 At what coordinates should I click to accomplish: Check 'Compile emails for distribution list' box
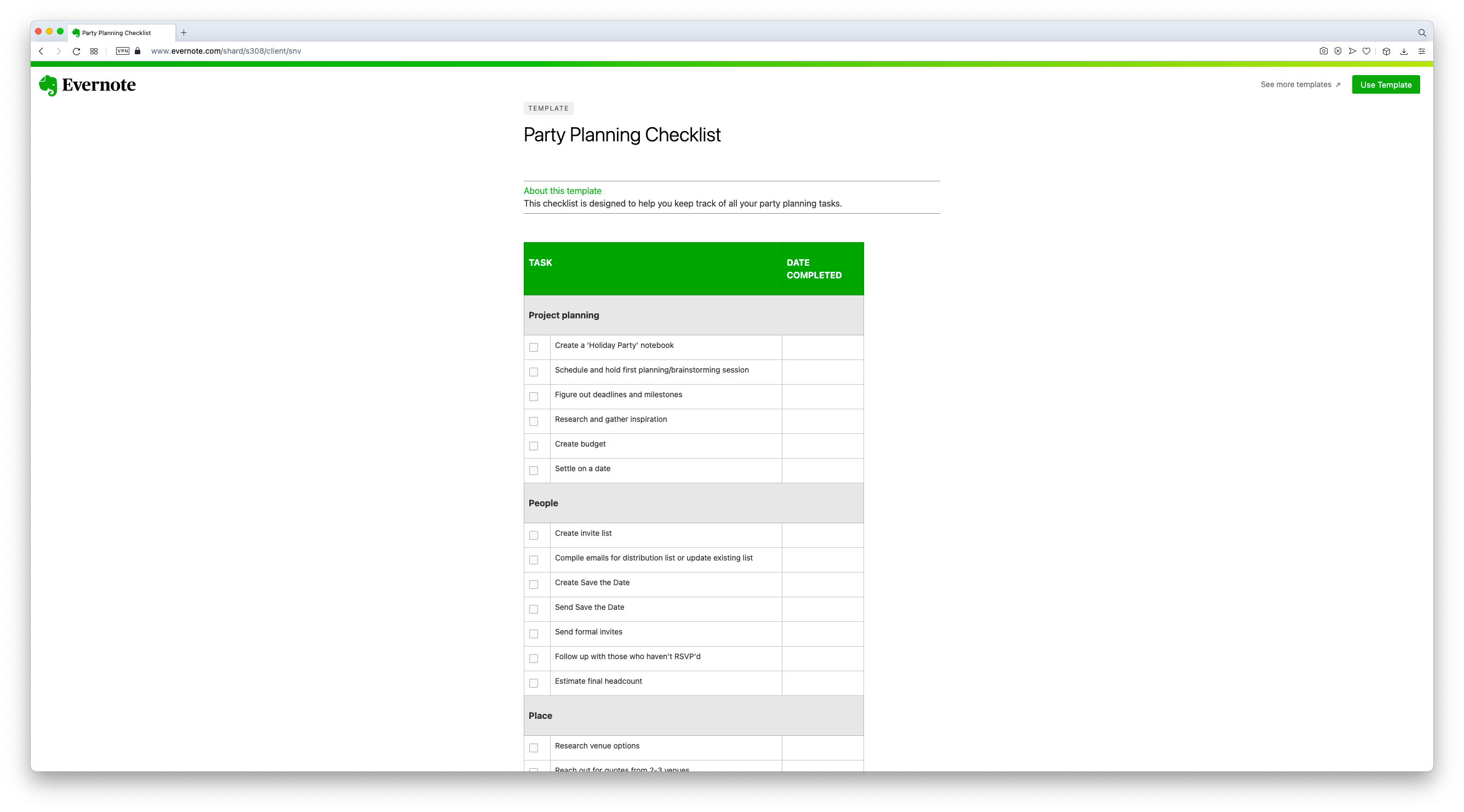(534, 560)
